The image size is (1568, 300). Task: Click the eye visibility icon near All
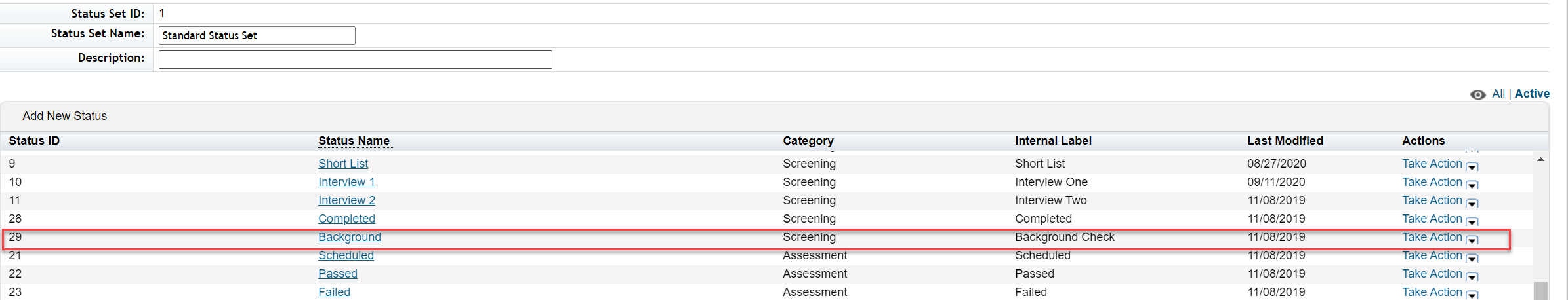(1477, 94)
